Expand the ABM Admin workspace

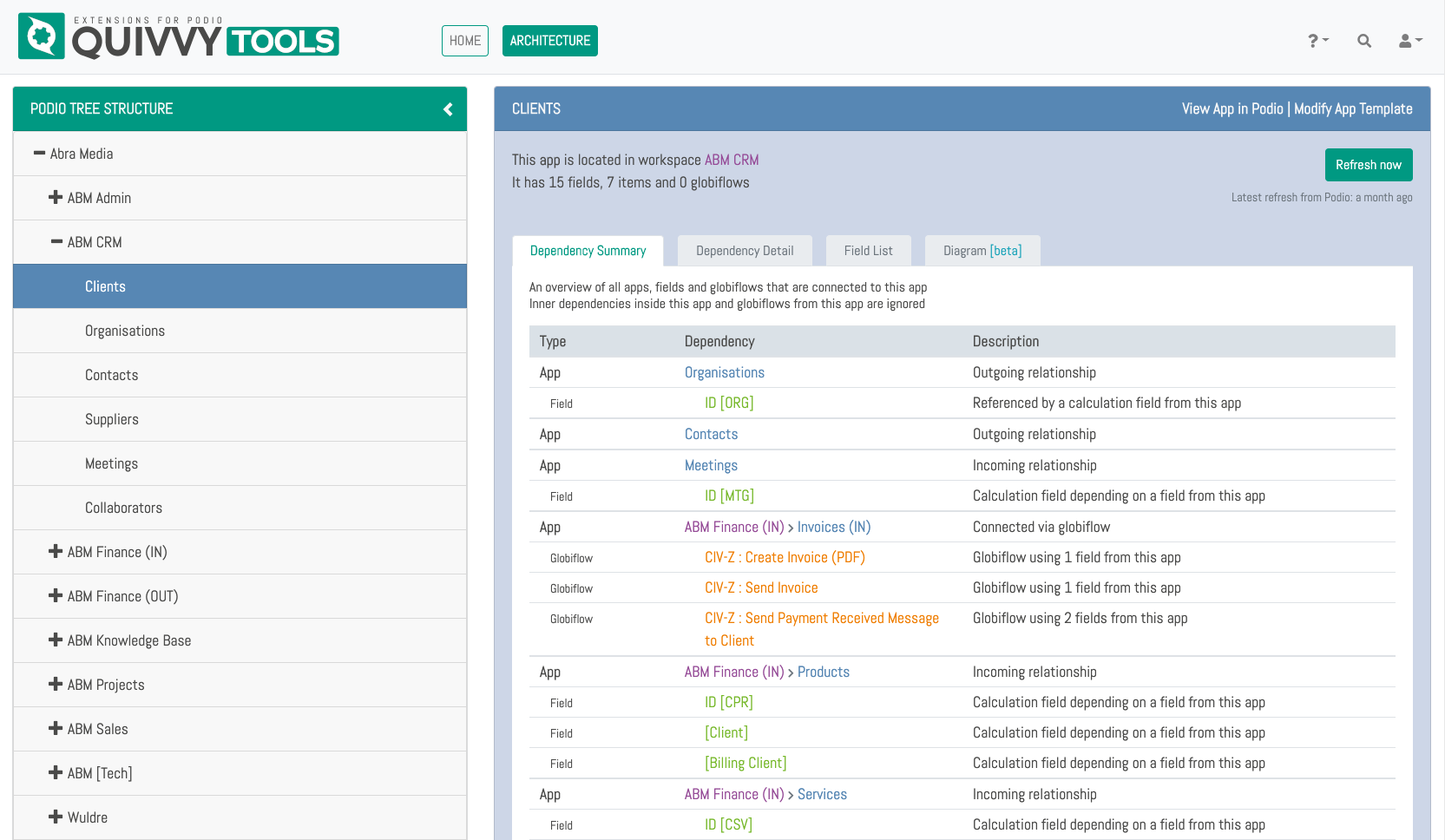coord(56,198)
